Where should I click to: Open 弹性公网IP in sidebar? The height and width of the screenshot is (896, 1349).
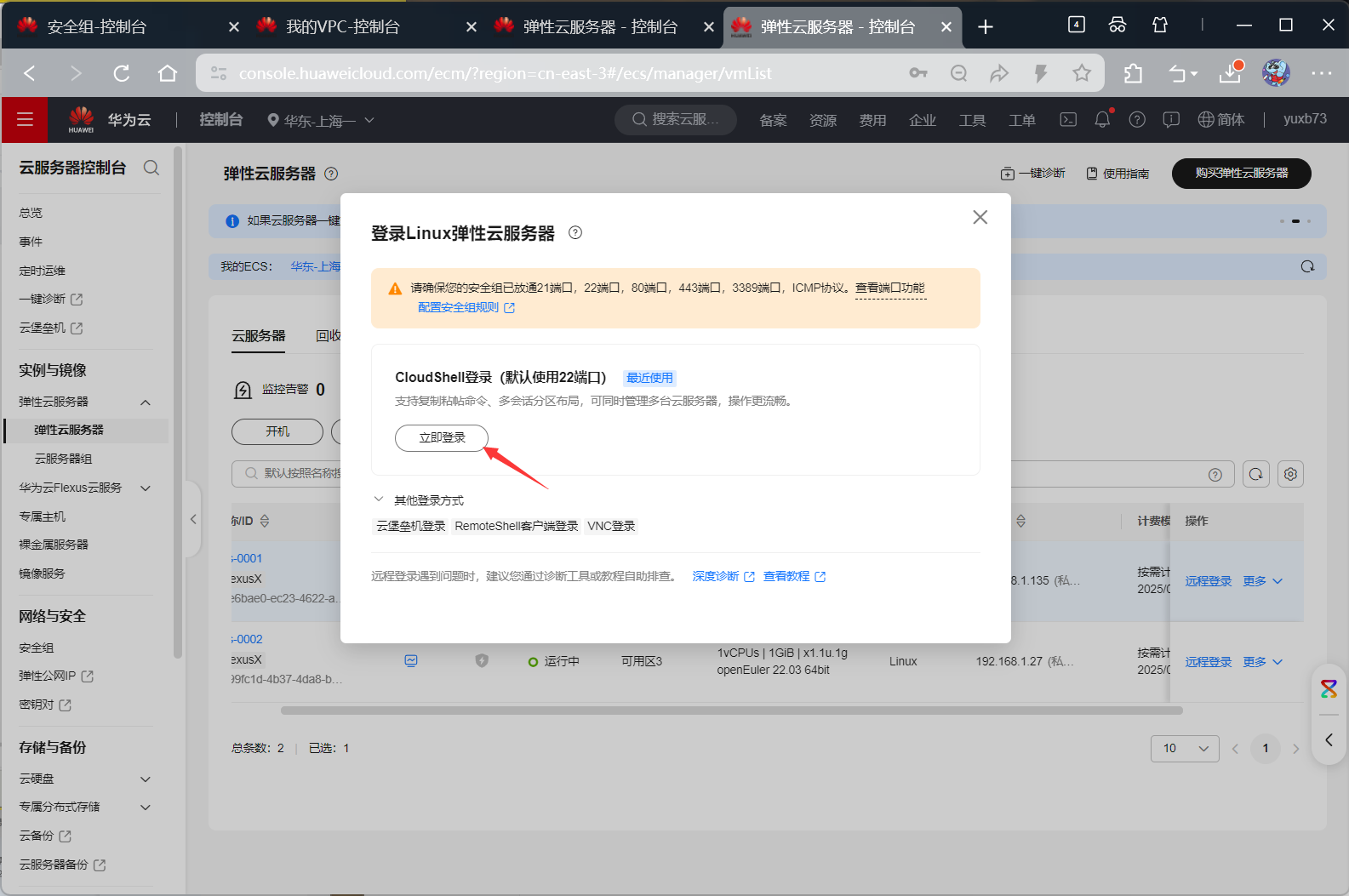pos(56,676)
